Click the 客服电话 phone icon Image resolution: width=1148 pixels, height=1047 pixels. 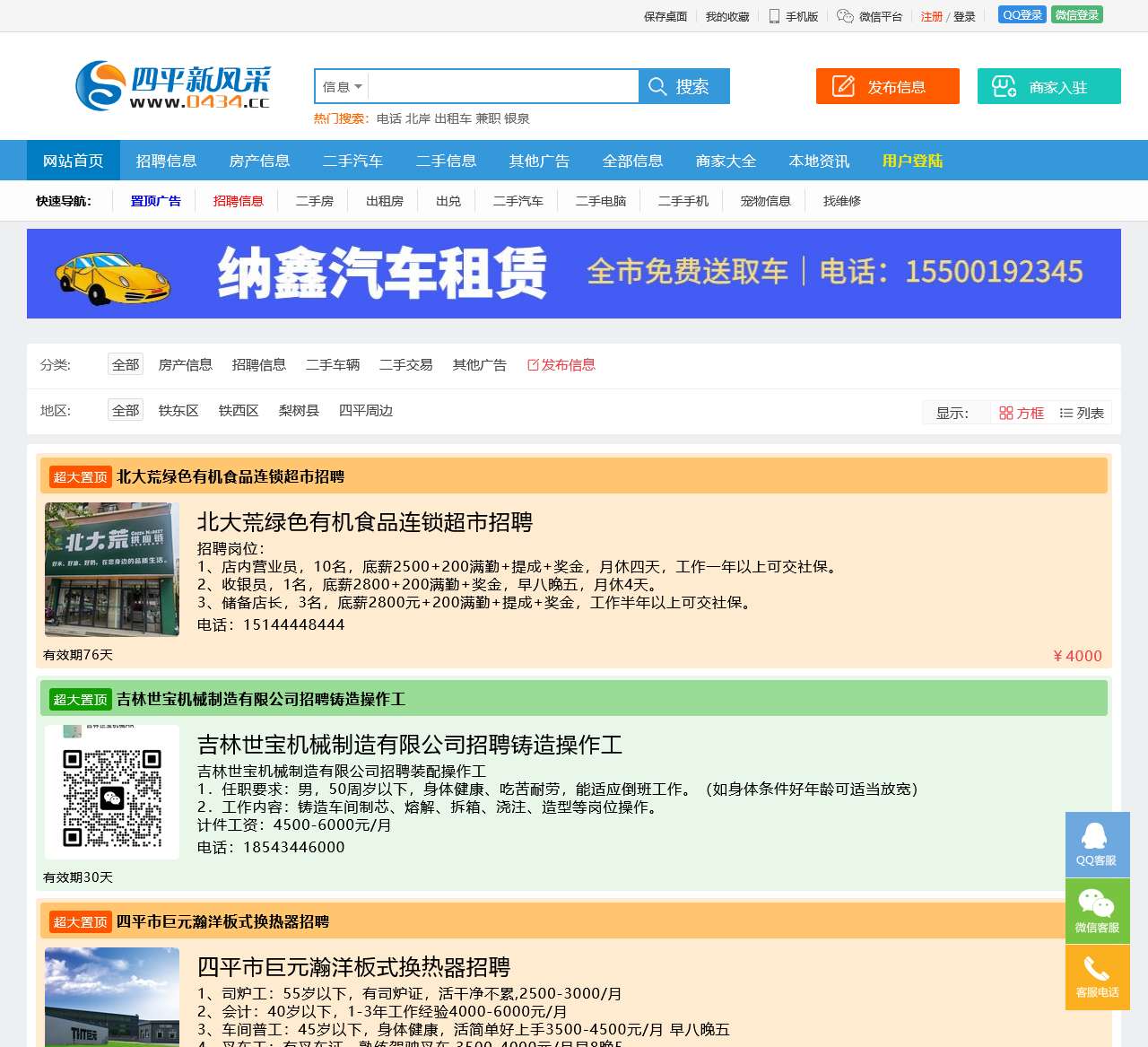(x=1096, y=969)
